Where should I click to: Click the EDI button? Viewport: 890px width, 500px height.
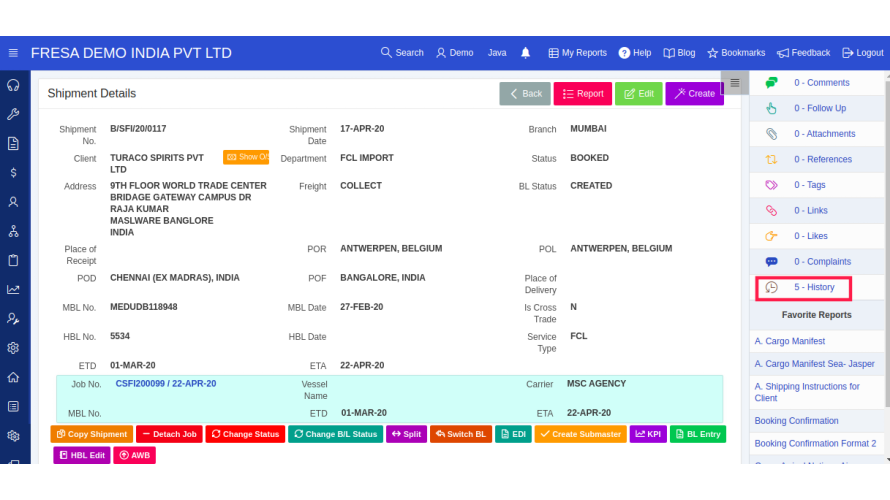[x=513, y=434]
